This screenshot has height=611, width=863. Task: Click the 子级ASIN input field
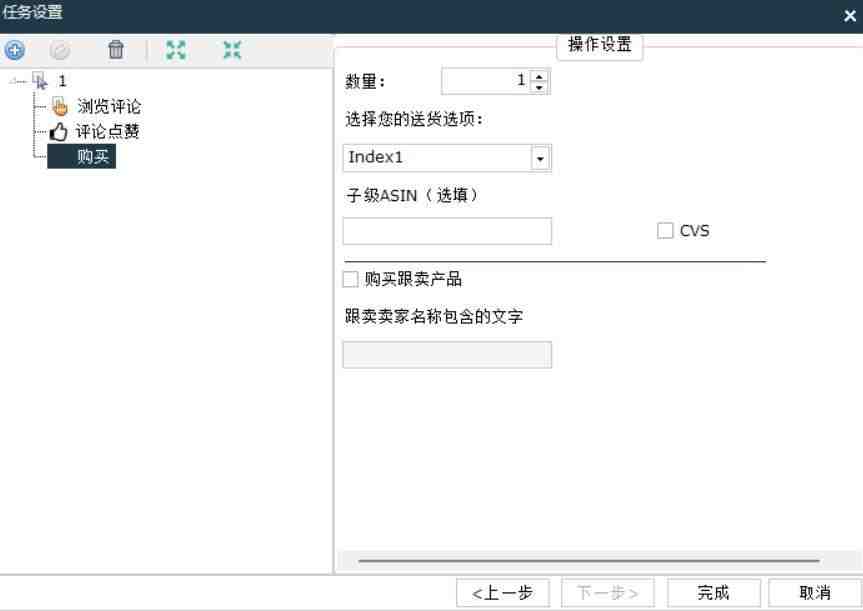[447, 231]
